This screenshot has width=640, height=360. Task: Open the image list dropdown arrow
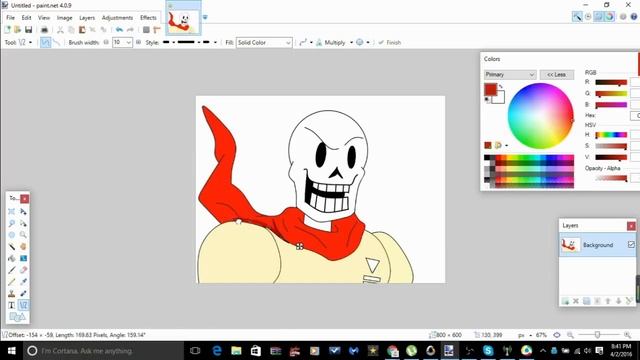[x=205, y=17]
